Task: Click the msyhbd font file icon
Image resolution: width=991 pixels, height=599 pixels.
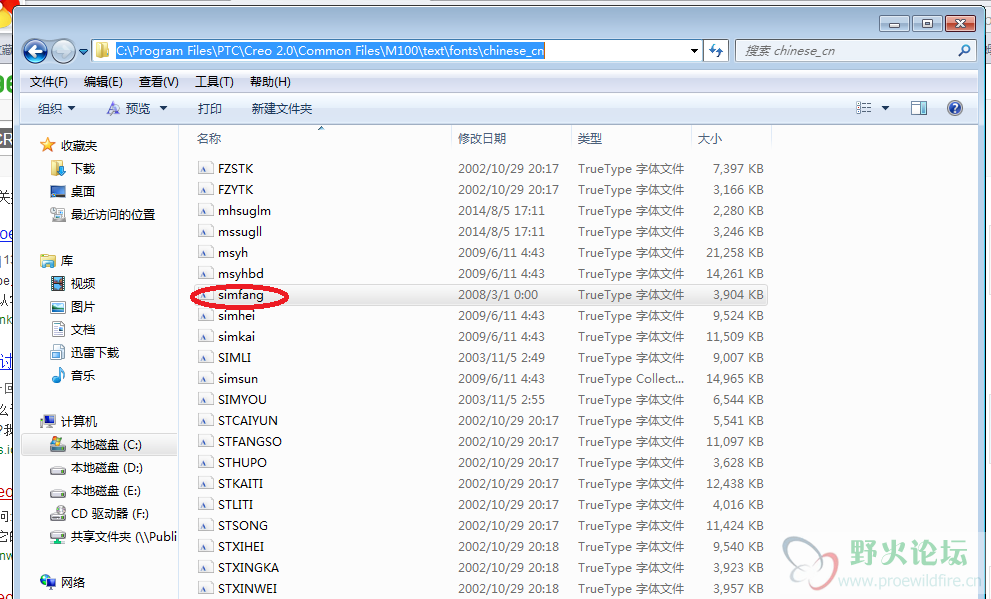Action: tap(205, 273)
